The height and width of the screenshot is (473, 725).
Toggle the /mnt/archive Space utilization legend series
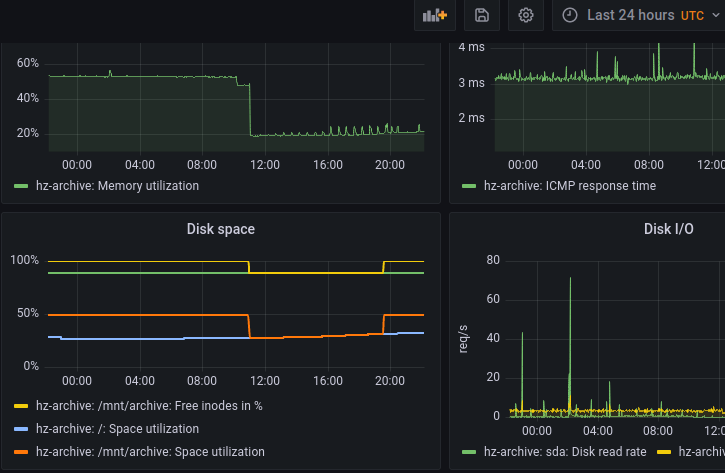(150, 452)
